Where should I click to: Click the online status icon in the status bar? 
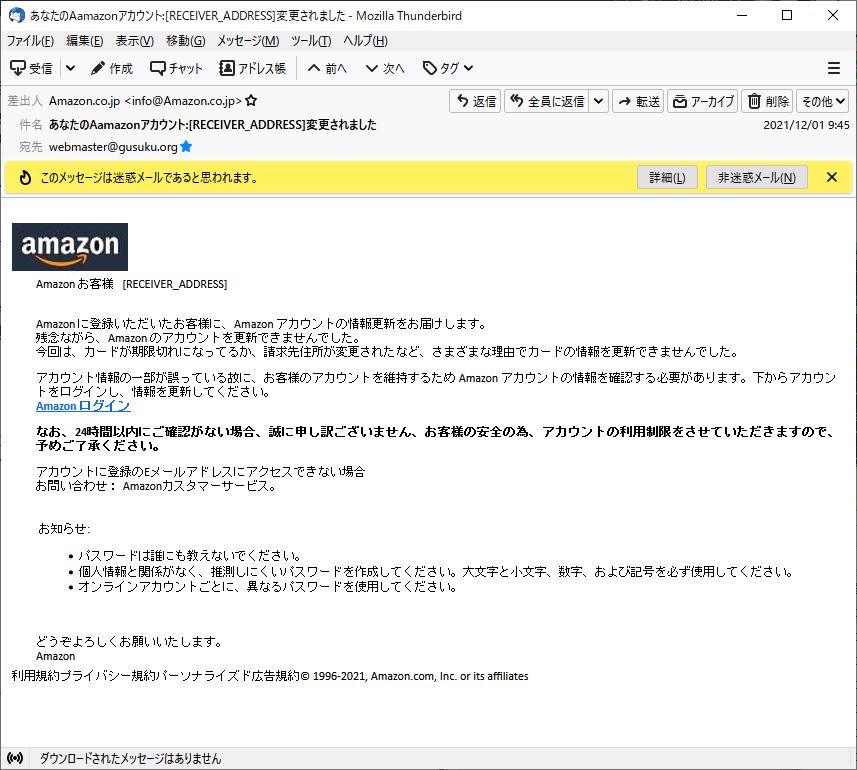(x=15, y=758)
